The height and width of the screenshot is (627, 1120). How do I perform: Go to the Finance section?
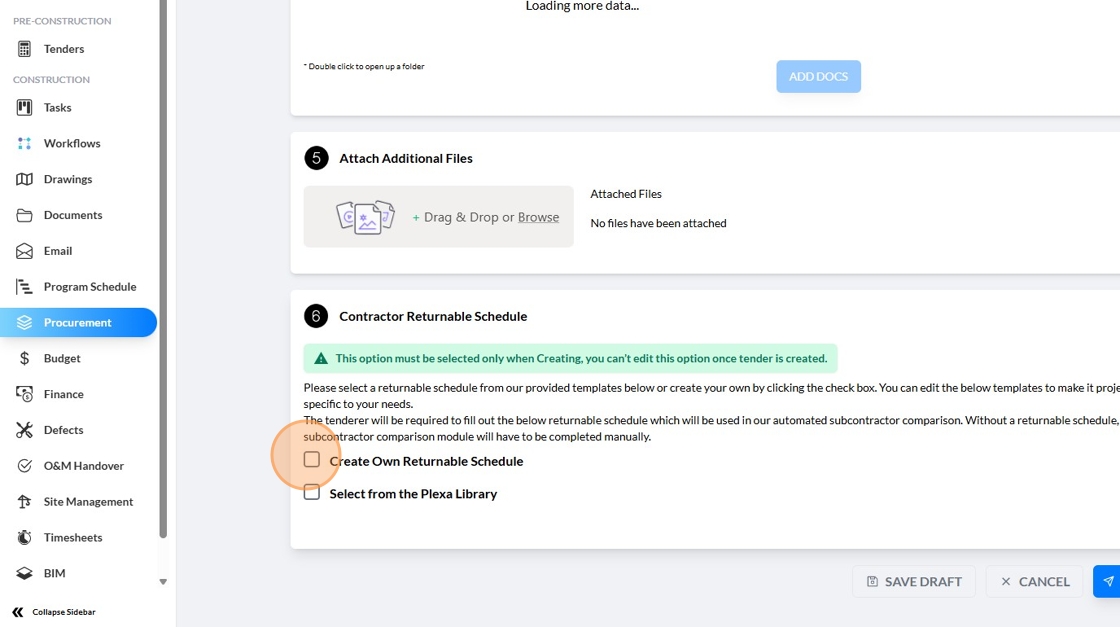coord(63,394)
